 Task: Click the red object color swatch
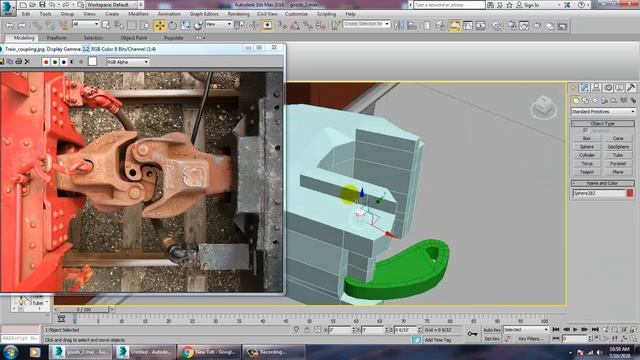point(630,193)
